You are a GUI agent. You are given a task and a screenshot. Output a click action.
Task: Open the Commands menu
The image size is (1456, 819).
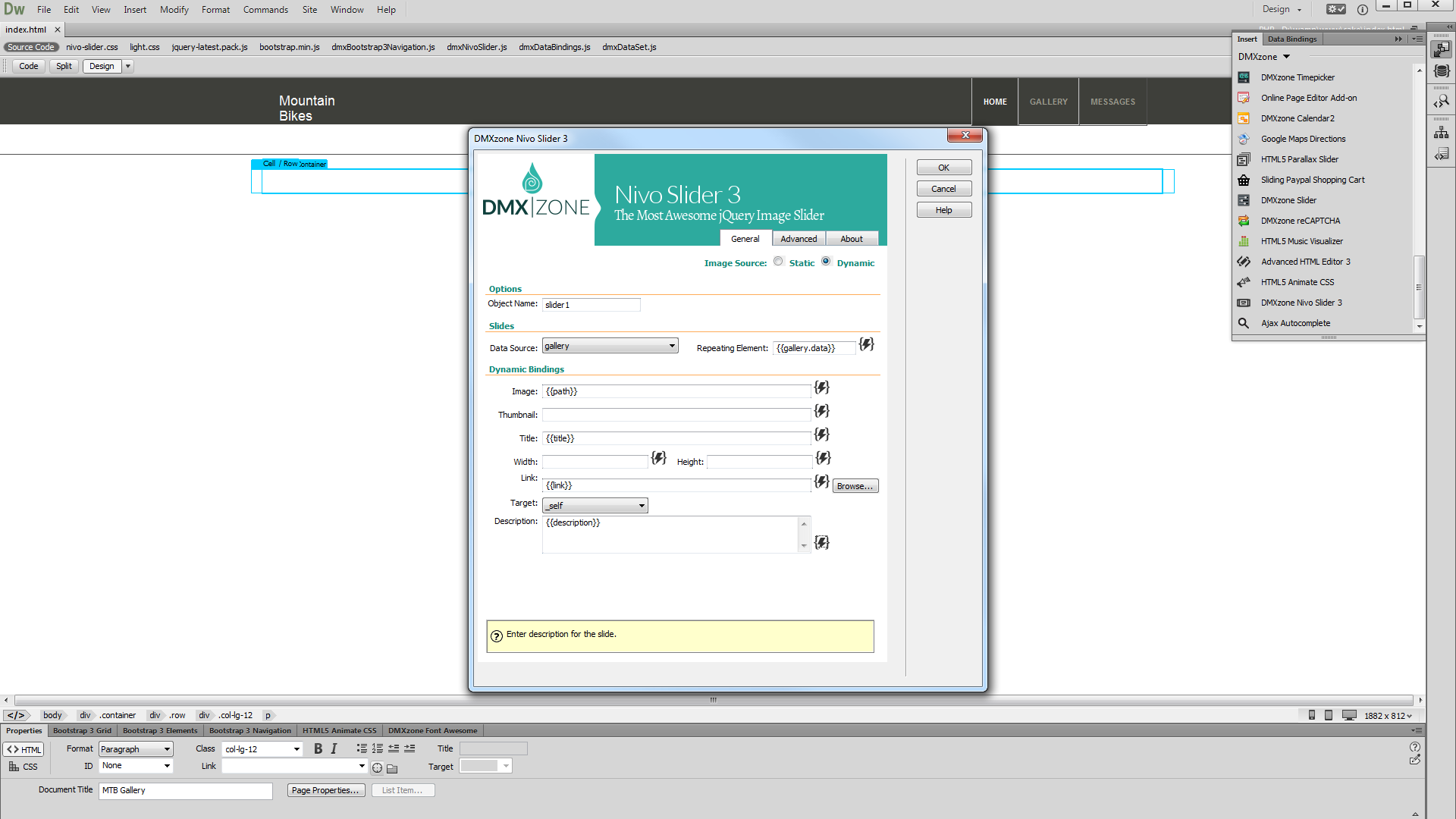click(265, 10)
